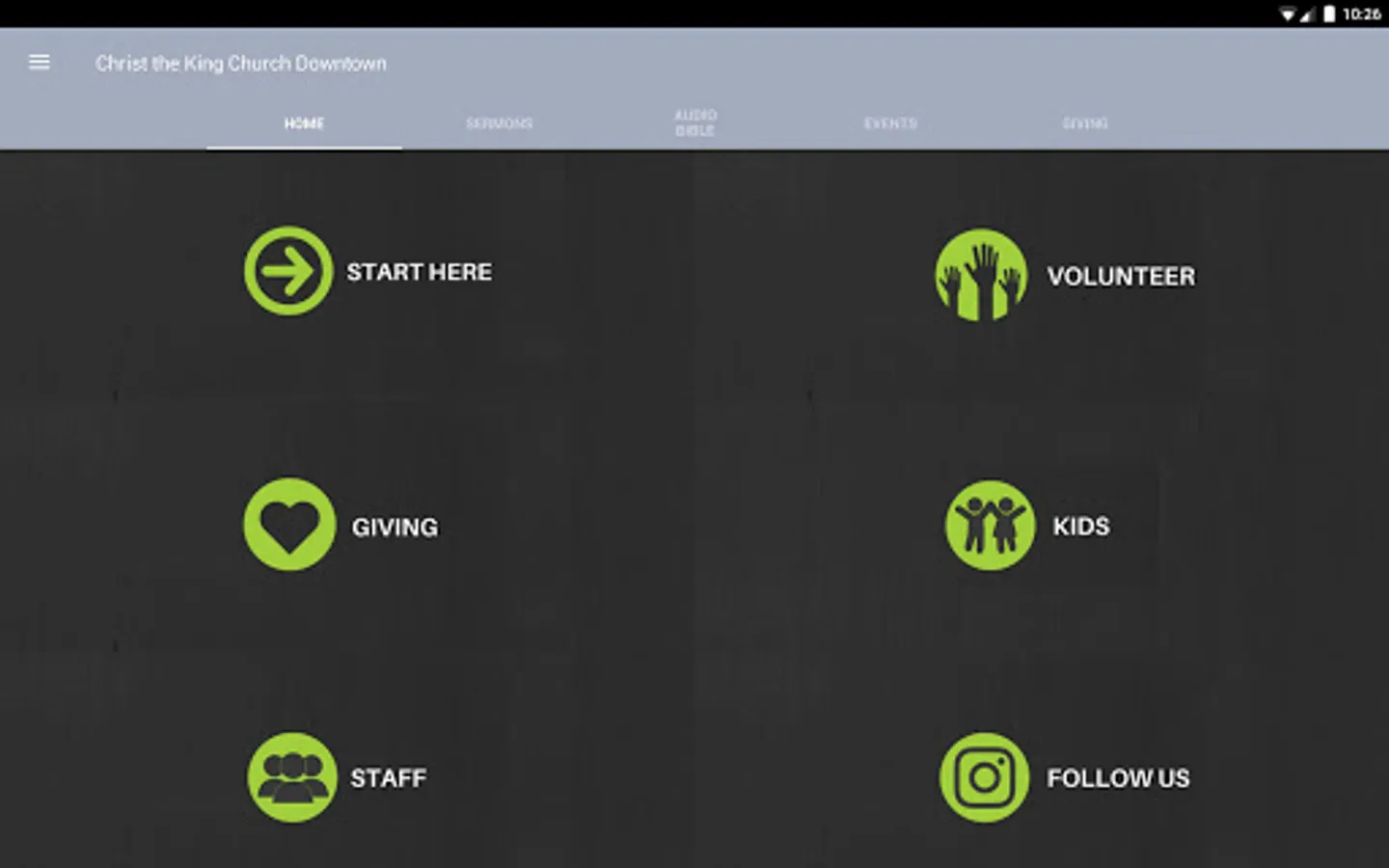Select the START HERE label
Screen dimensions: 1389x868
click(420, 272)
